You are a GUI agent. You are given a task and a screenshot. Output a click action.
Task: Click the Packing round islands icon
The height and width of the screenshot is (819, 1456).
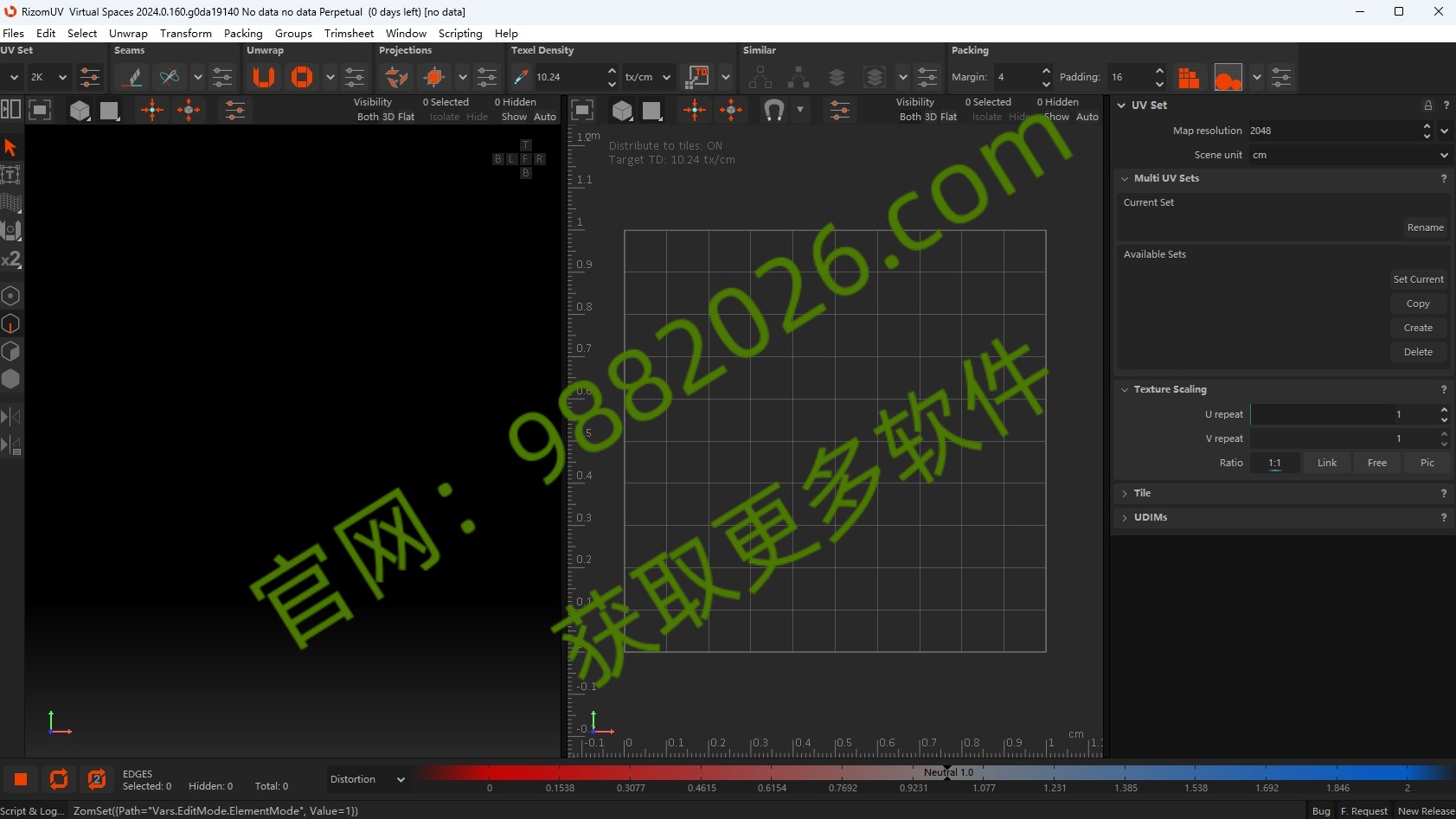[1228, 77]
